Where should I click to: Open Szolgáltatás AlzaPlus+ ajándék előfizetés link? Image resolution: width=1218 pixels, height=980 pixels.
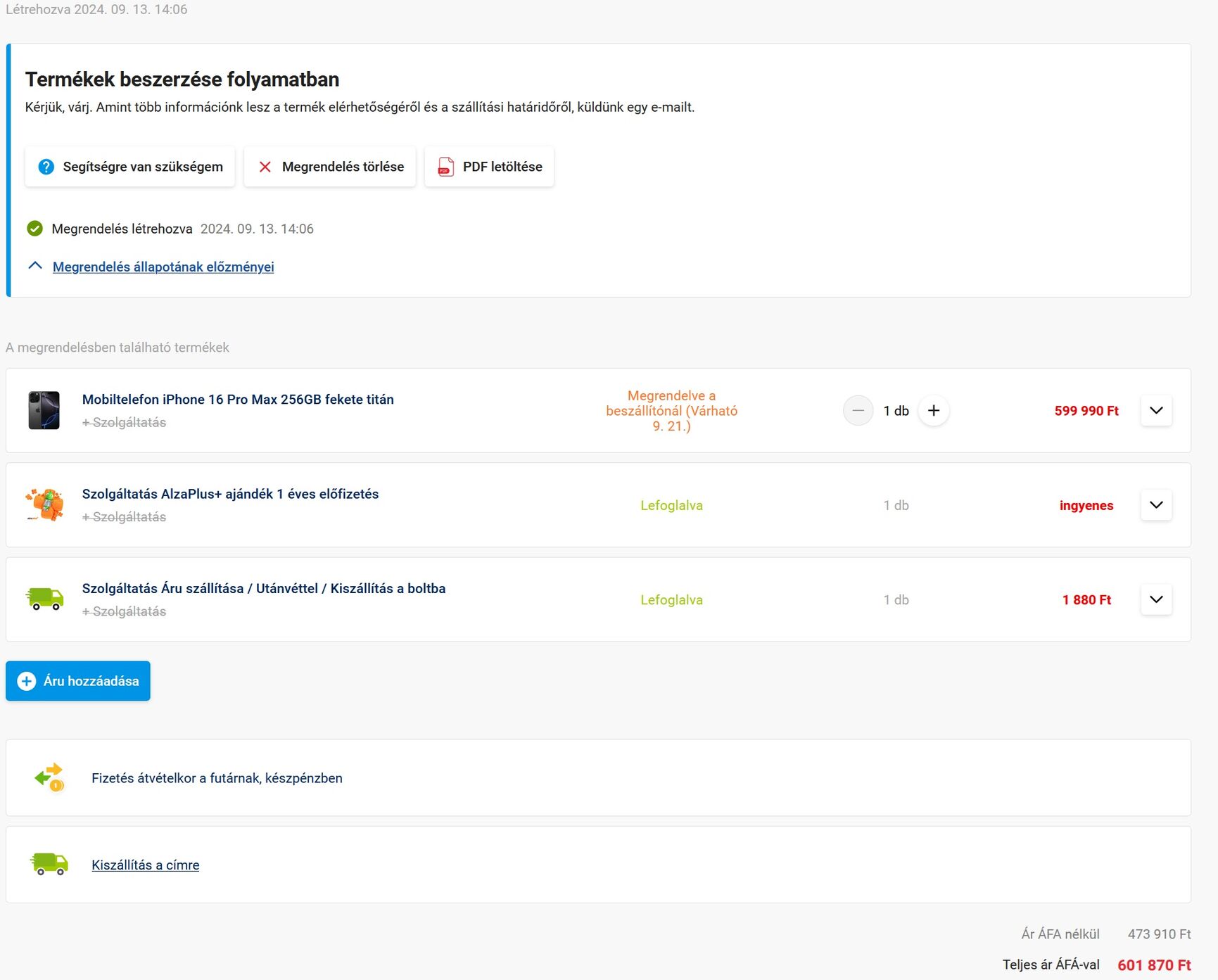coord(230,494)
